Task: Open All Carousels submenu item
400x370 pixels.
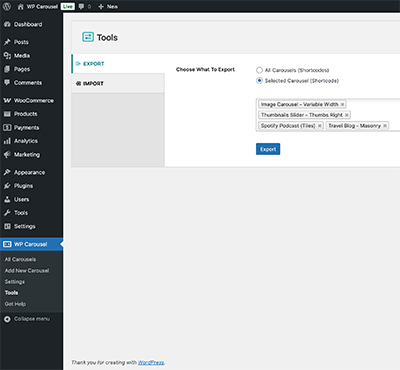Action: pos(20,259)
